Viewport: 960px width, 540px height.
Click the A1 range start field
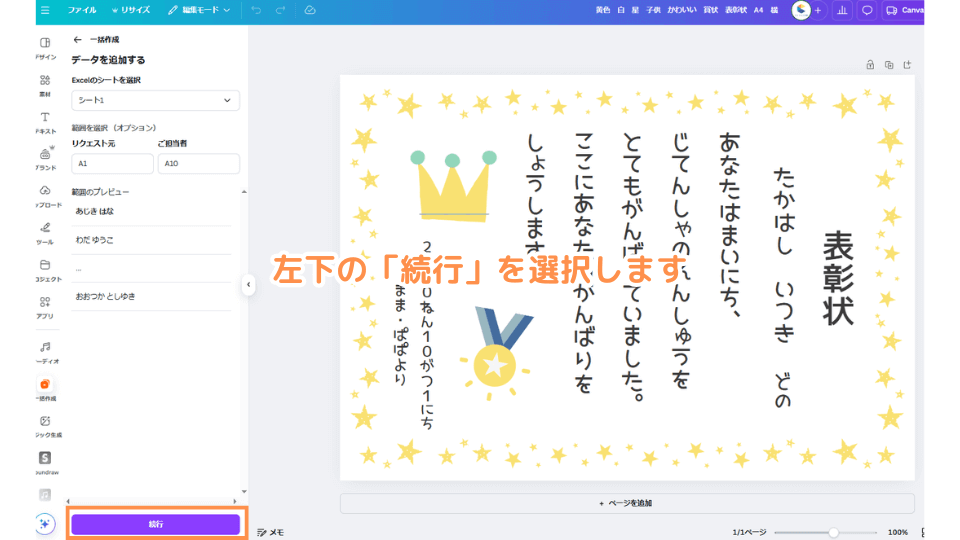coord(111,163)
